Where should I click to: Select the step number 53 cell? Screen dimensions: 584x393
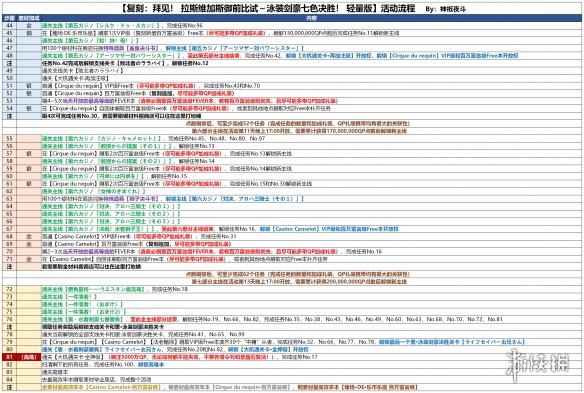pos(9,101)
